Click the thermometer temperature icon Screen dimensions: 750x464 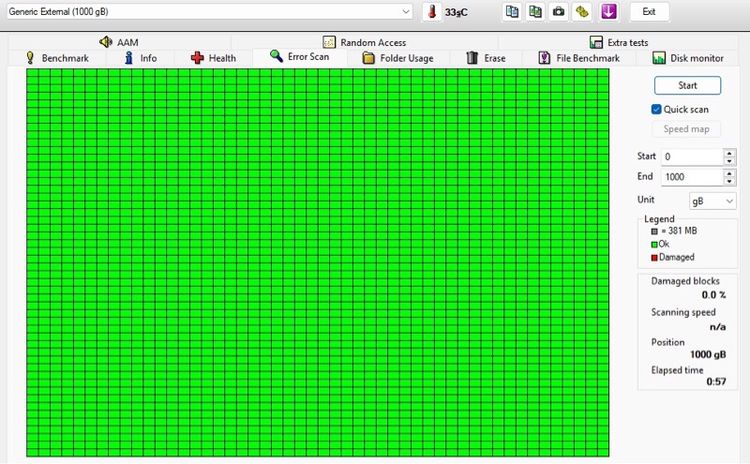pos(432,12)
